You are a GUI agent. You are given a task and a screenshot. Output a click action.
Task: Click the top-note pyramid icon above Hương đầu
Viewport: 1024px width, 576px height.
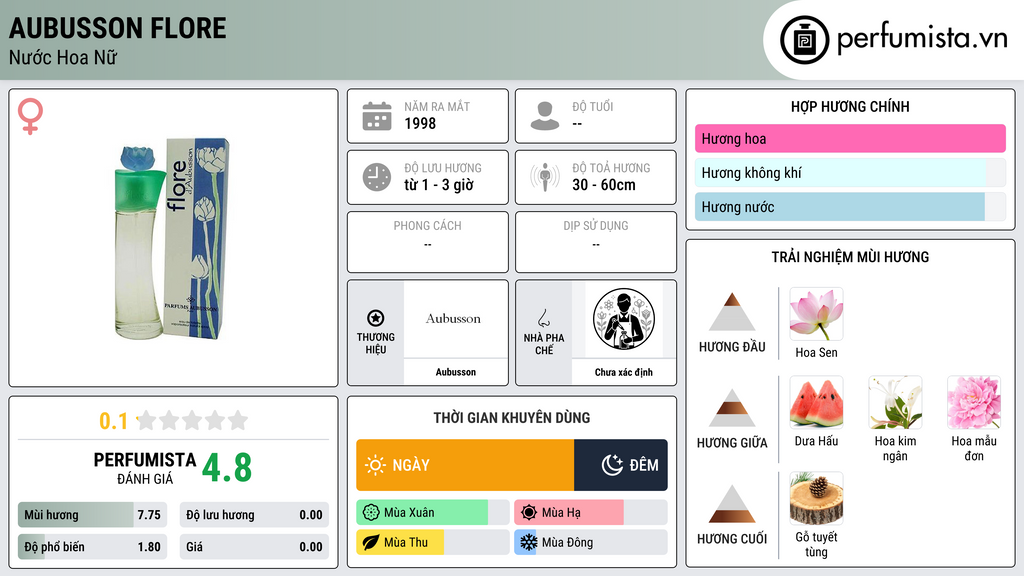[731, 312]
